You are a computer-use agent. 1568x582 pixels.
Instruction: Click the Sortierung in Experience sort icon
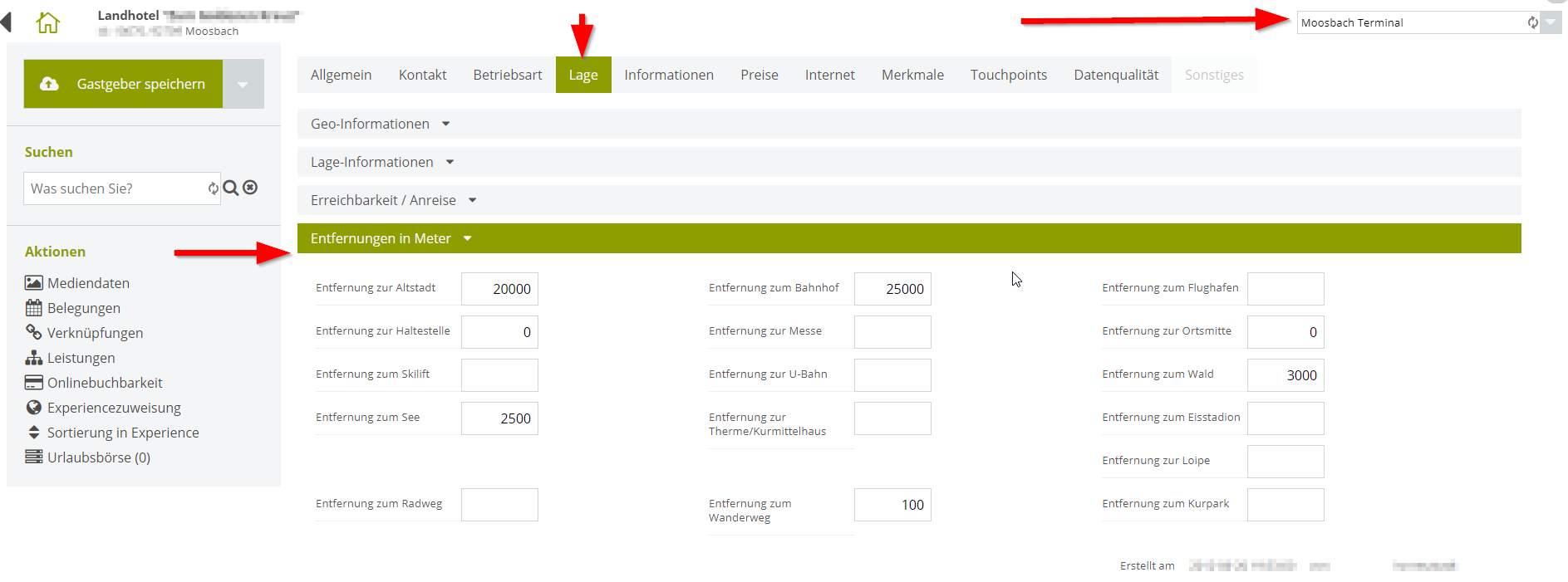(x=34, y=432)
